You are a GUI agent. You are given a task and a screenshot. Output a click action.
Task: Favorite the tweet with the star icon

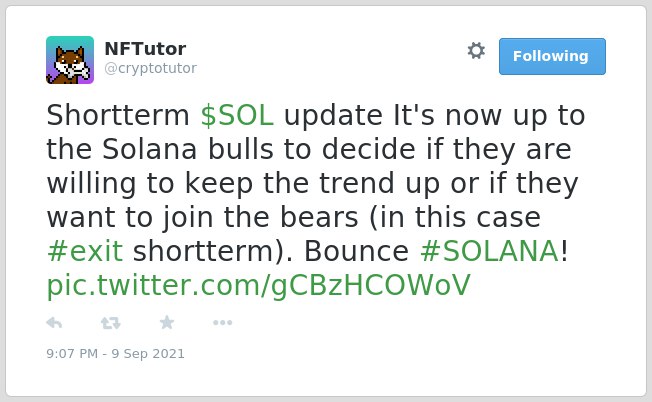(167, 322)
